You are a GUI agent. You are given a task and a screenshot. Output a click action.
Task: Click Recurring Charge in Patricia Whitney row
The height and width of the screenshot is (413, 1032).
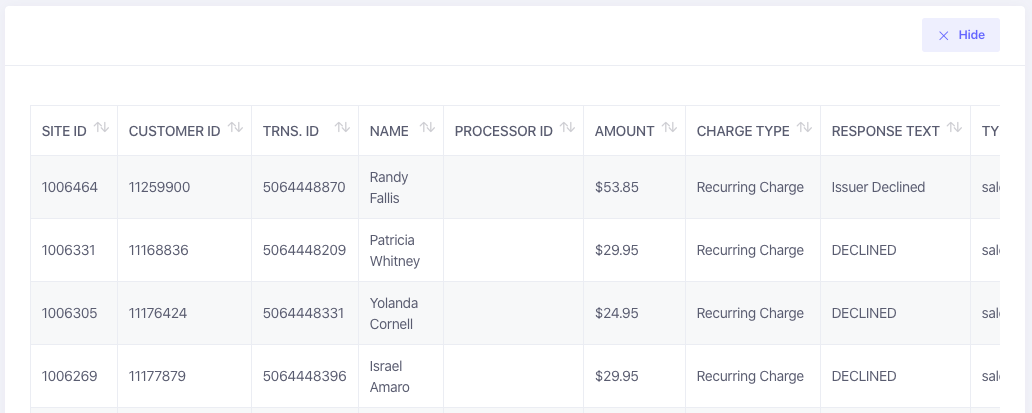pyautogui.click(x=750, y=251)
